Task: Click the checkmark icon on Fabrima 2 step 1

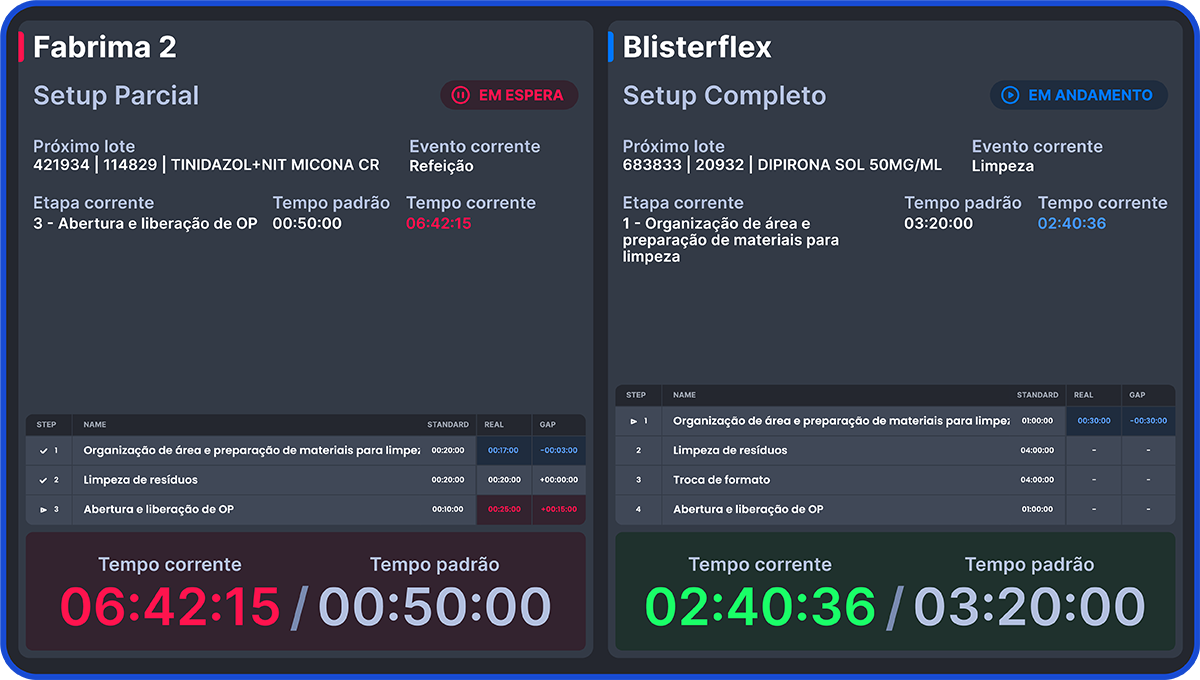Action: [43, 451]
